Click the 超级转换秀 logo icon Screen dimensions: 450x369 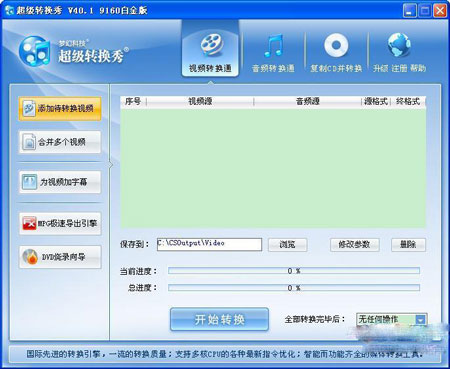point(34,52)
